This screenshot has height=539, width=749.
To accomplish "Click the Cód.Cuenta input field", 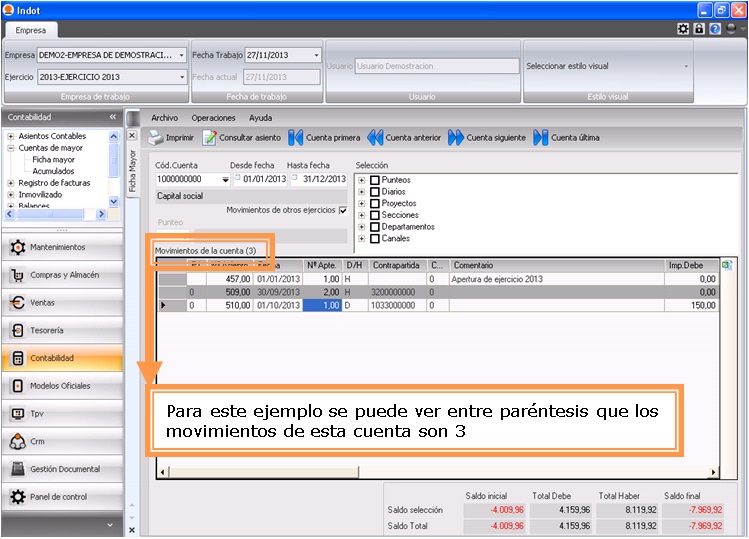I will (186, 179).
